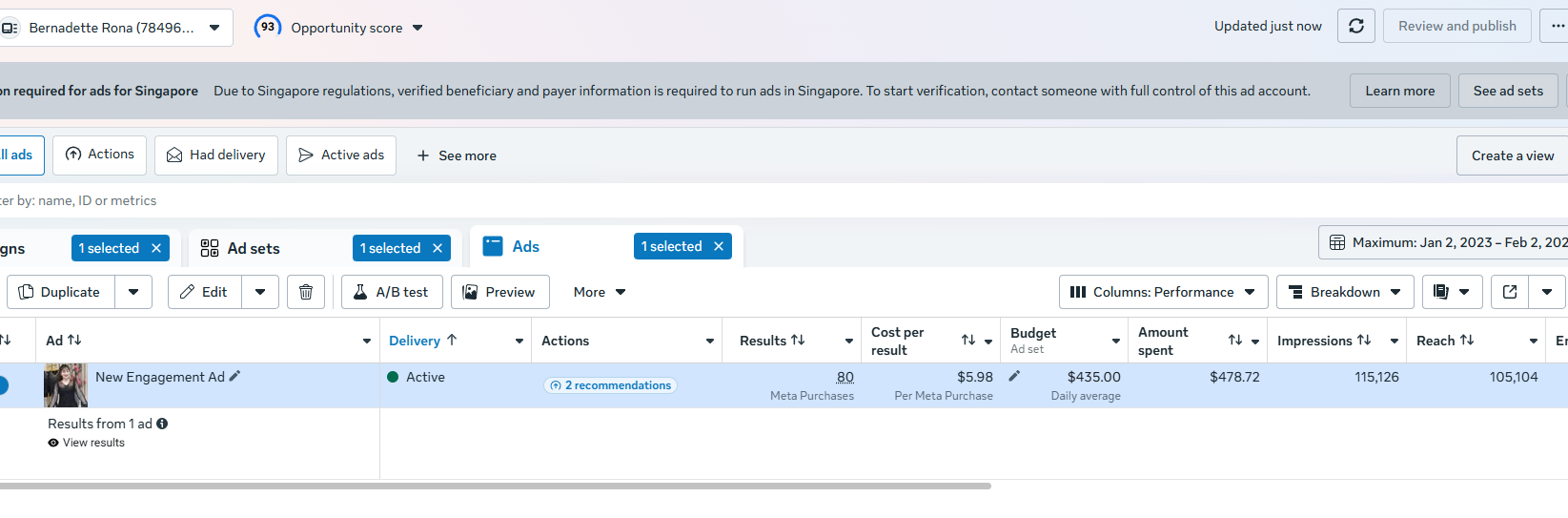1568x518 pixels.
Task: Click the Learn more button
Action: pyautogui.click(x=1399, y=91)
